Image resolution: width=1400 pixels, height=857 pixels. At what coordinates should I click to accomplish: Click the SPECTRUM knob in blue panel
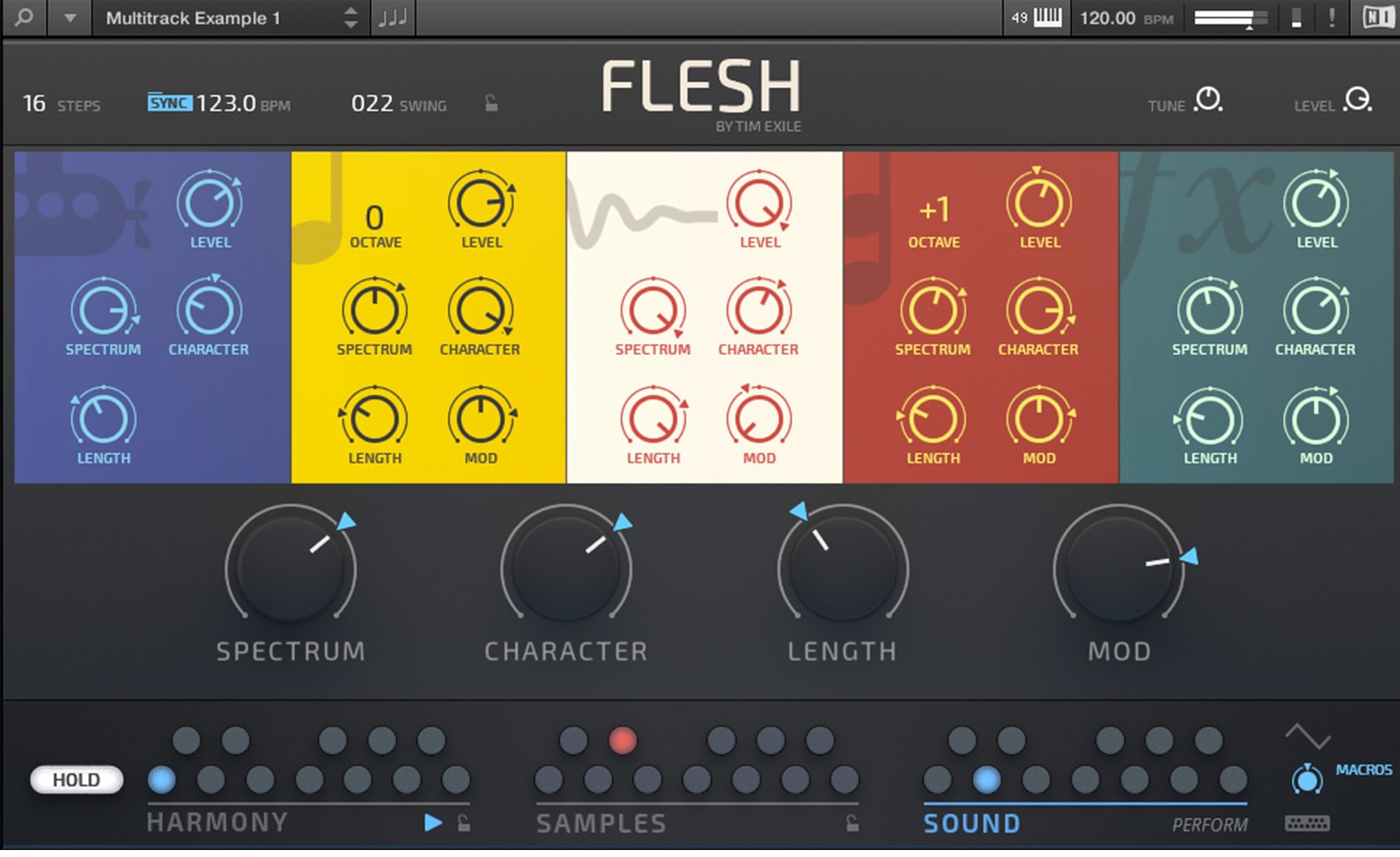(x=104, y=309)
